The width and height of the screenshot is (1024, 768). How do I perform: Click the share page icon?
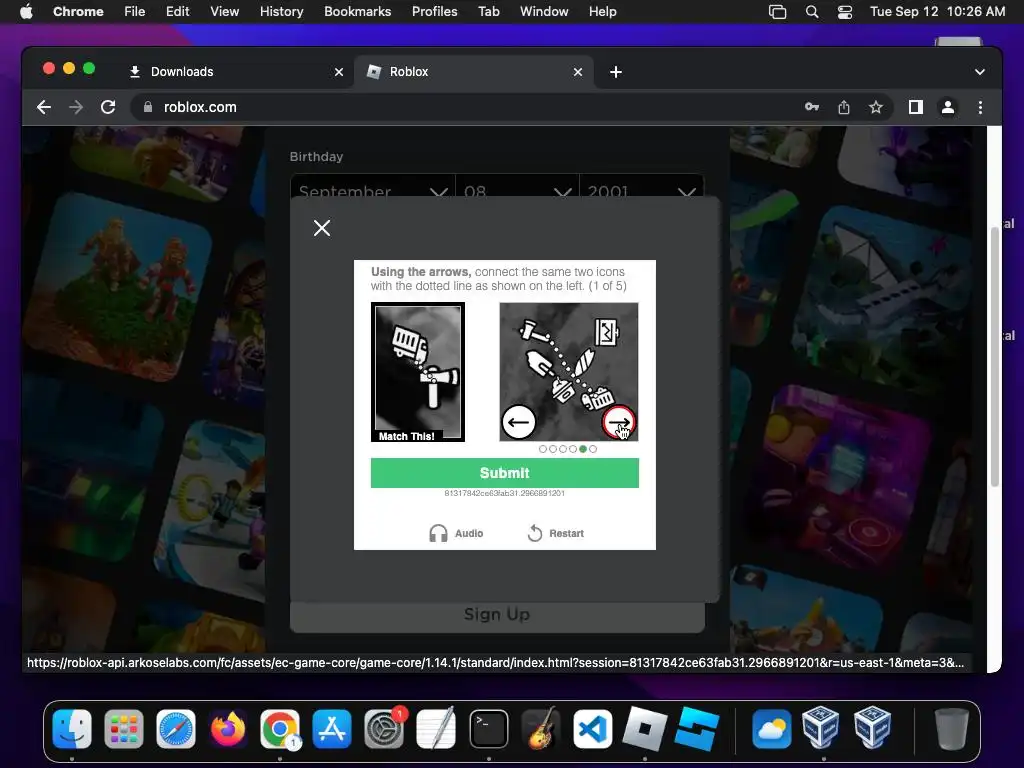(844, 107)
